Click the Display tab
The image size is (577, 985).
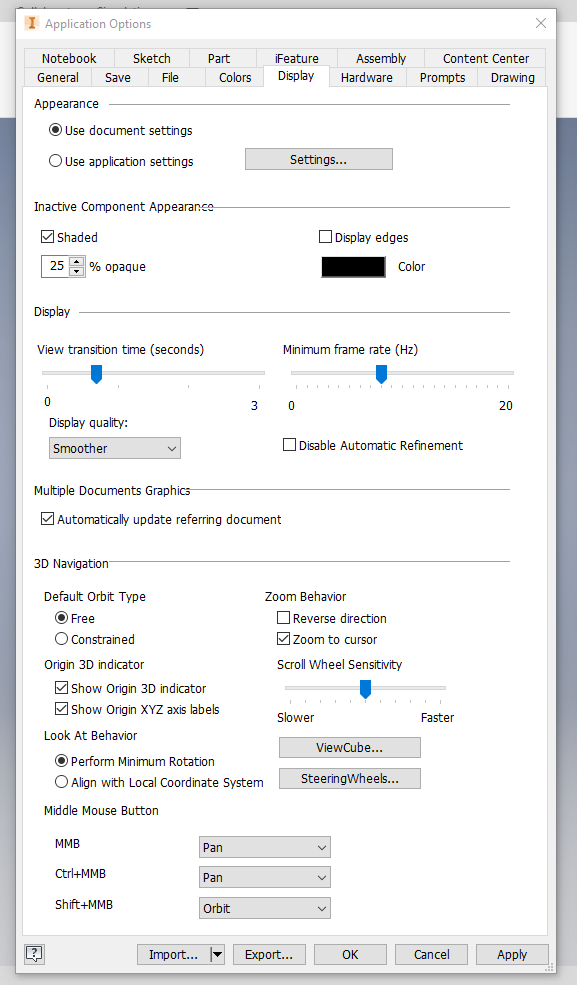(x=296, y=76)
